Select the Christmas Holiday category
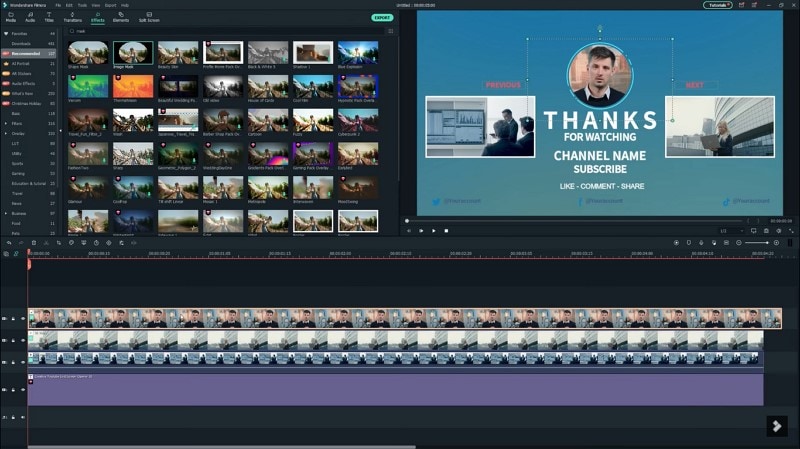Screen dimensions: 800x449 point(29,104)
